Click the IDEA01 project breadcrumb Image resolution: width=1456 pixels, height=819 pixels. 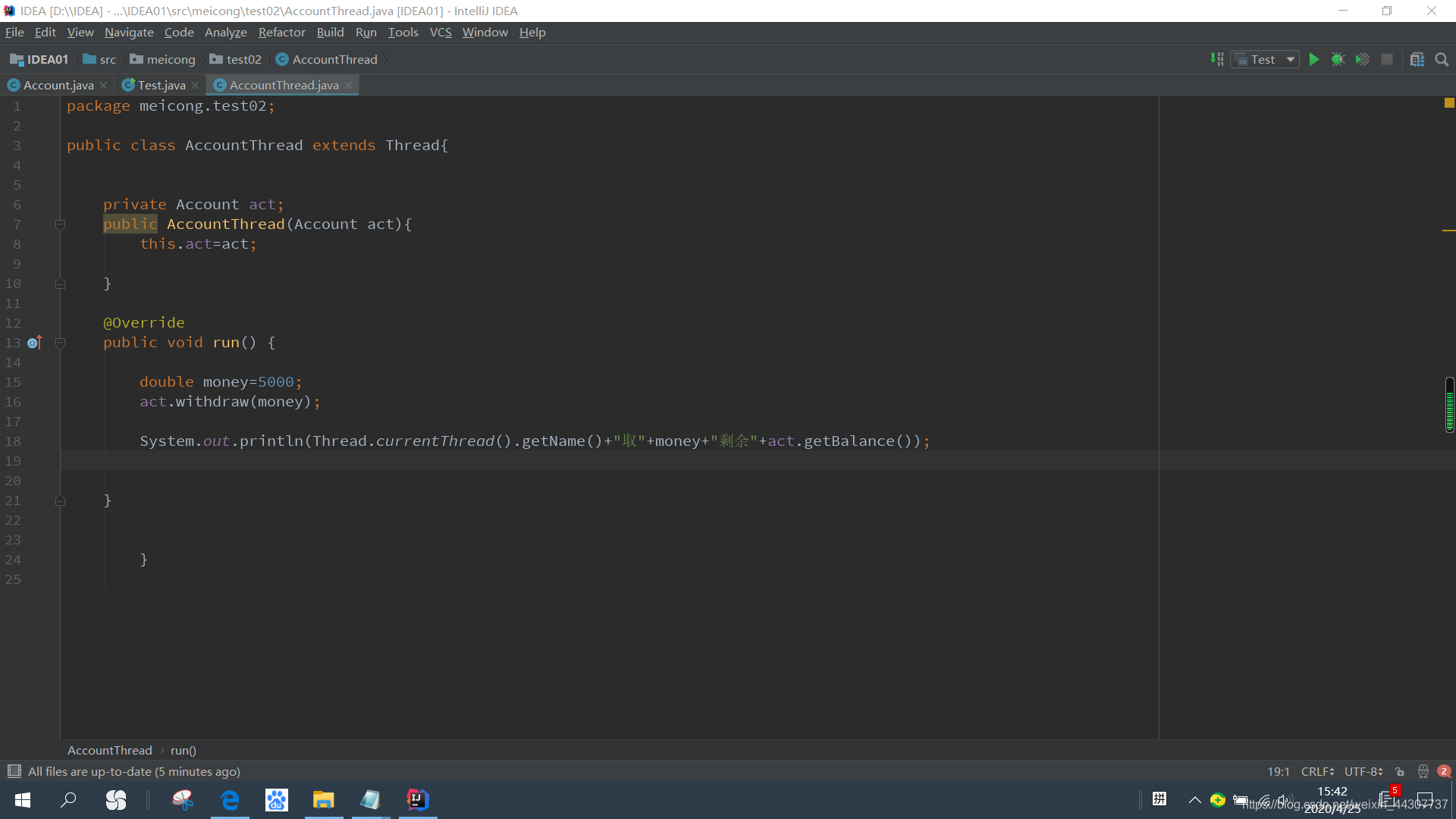pyautogui.click(x=39, y=59)
